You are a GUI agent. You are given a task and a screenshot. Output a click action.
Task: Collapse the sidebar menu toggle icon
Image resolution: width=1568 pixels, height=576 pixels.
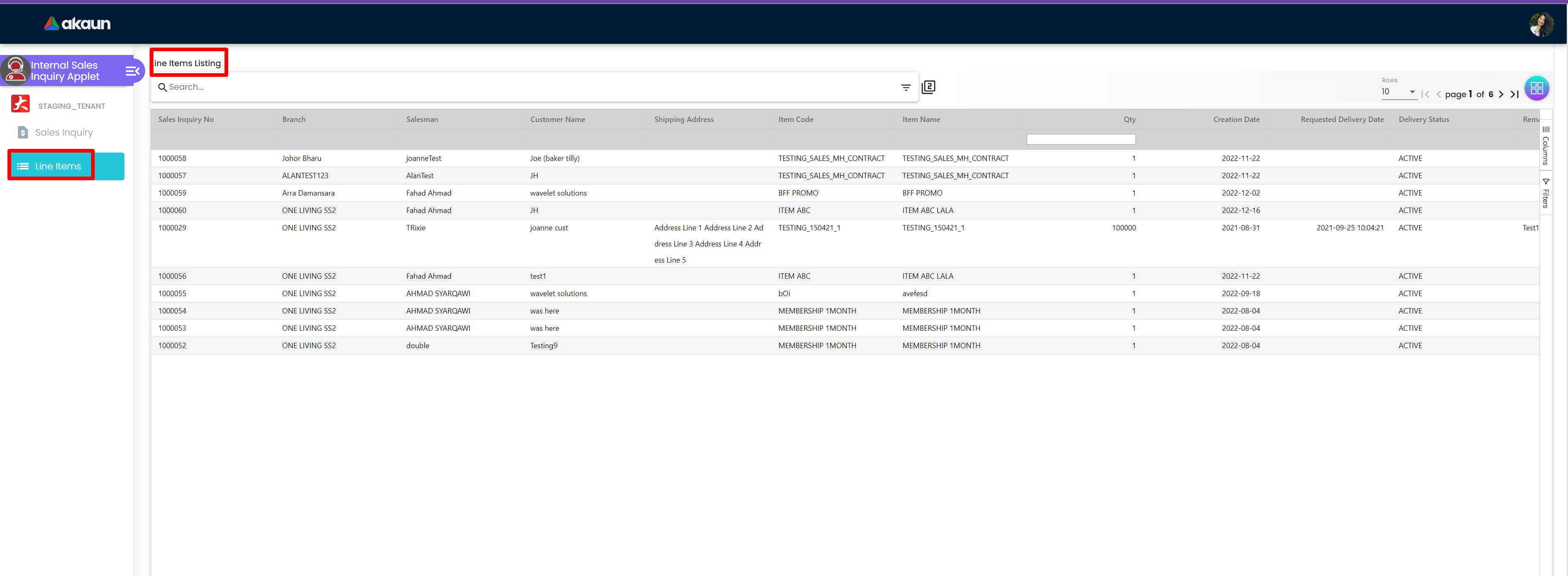click(x=132, y=71)
